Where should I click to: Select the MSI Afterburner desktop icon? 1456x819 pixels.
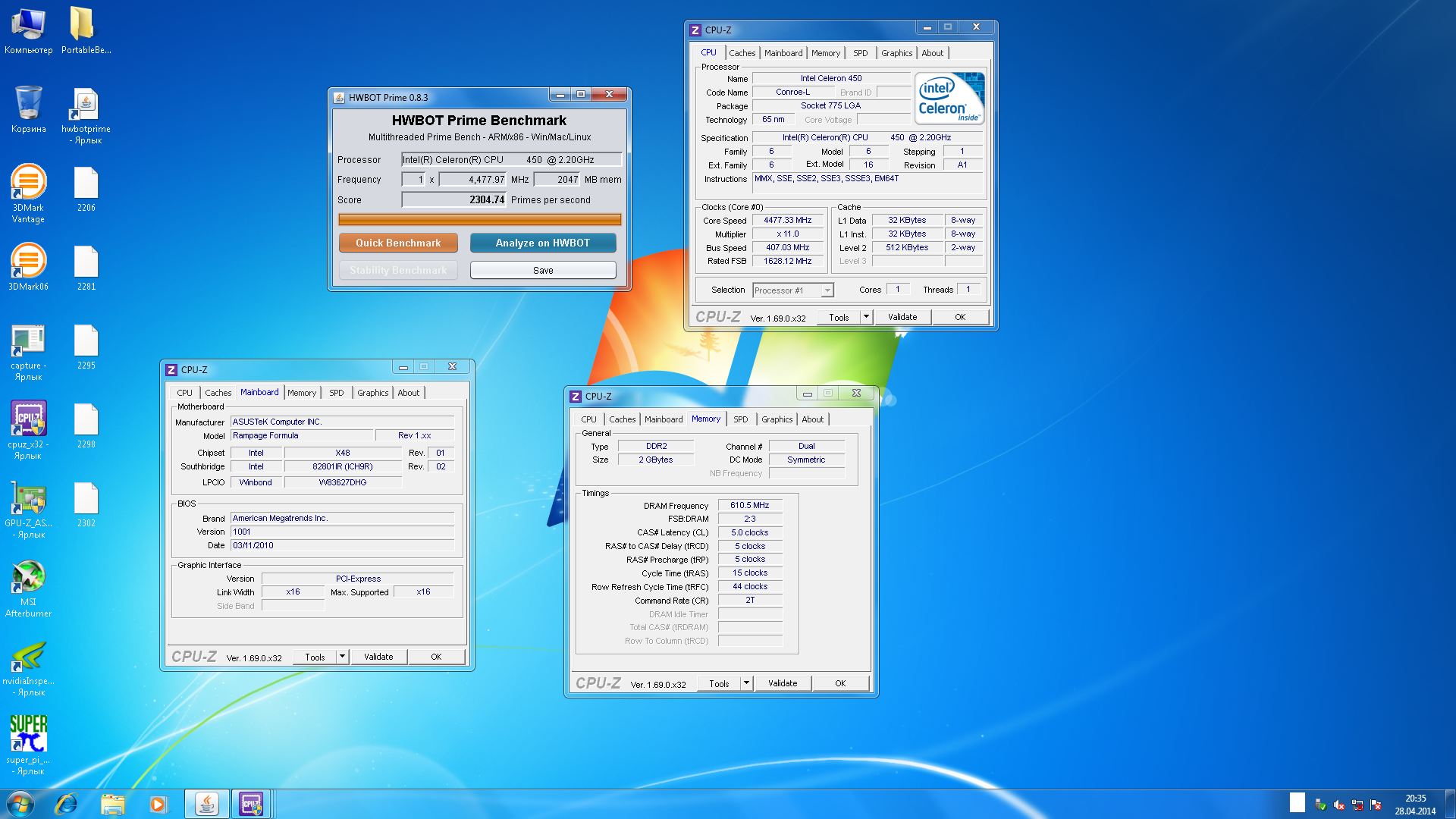click(28, 588)
